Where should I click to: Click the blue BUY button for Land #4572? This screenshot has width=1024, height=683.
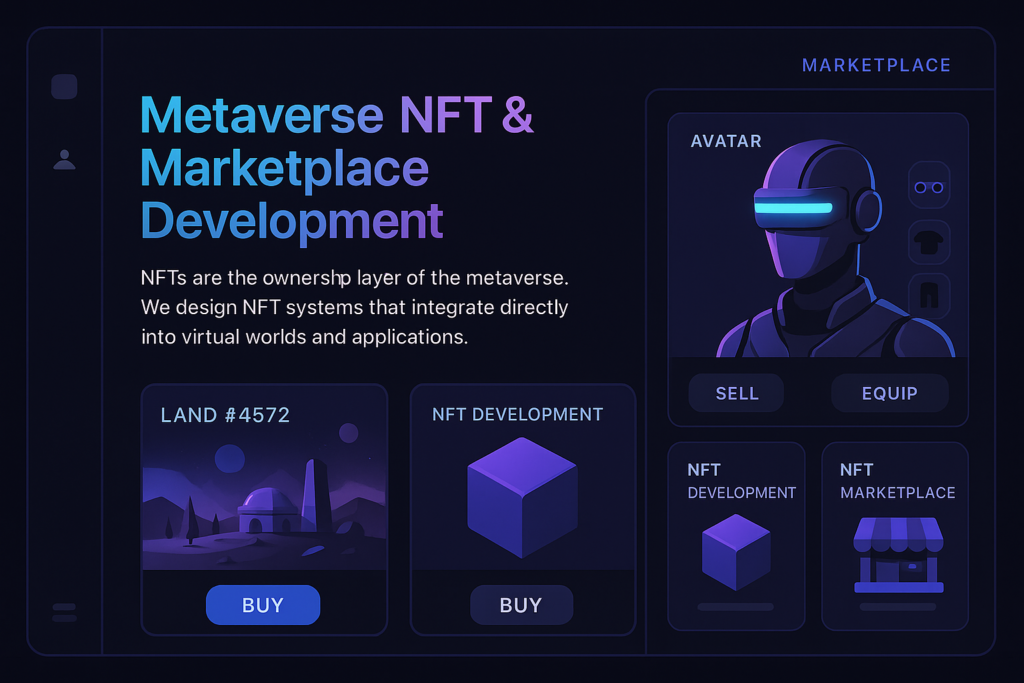(x=263, y=605)
